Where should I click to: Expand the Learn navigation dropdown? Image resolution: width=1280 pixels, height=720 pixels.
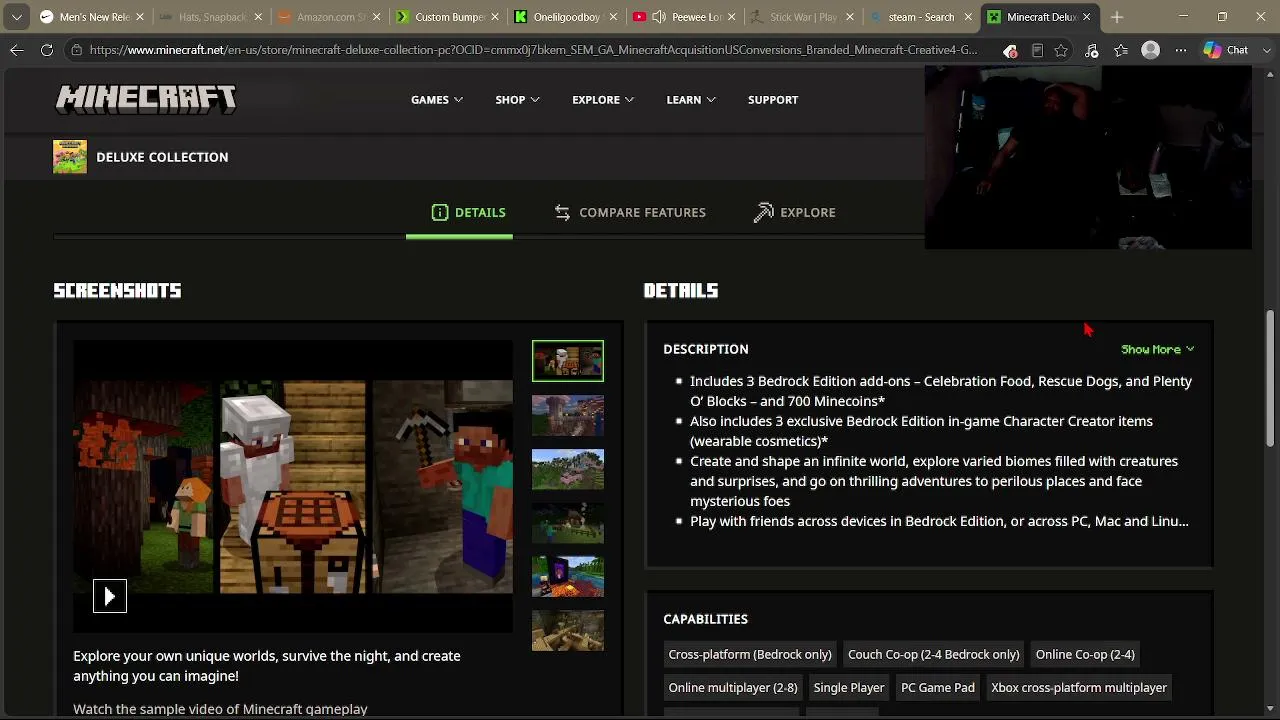click(x=691, y=100)
